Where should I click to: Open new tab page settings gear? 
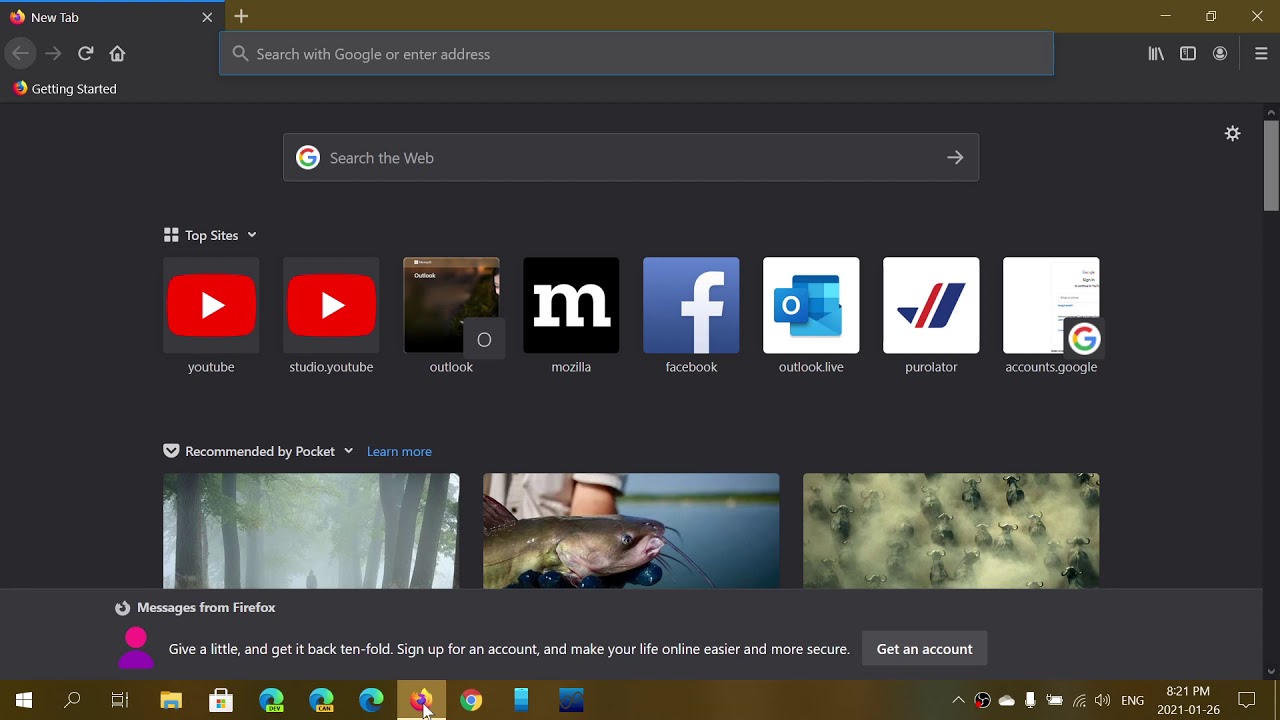[1233, 133]
